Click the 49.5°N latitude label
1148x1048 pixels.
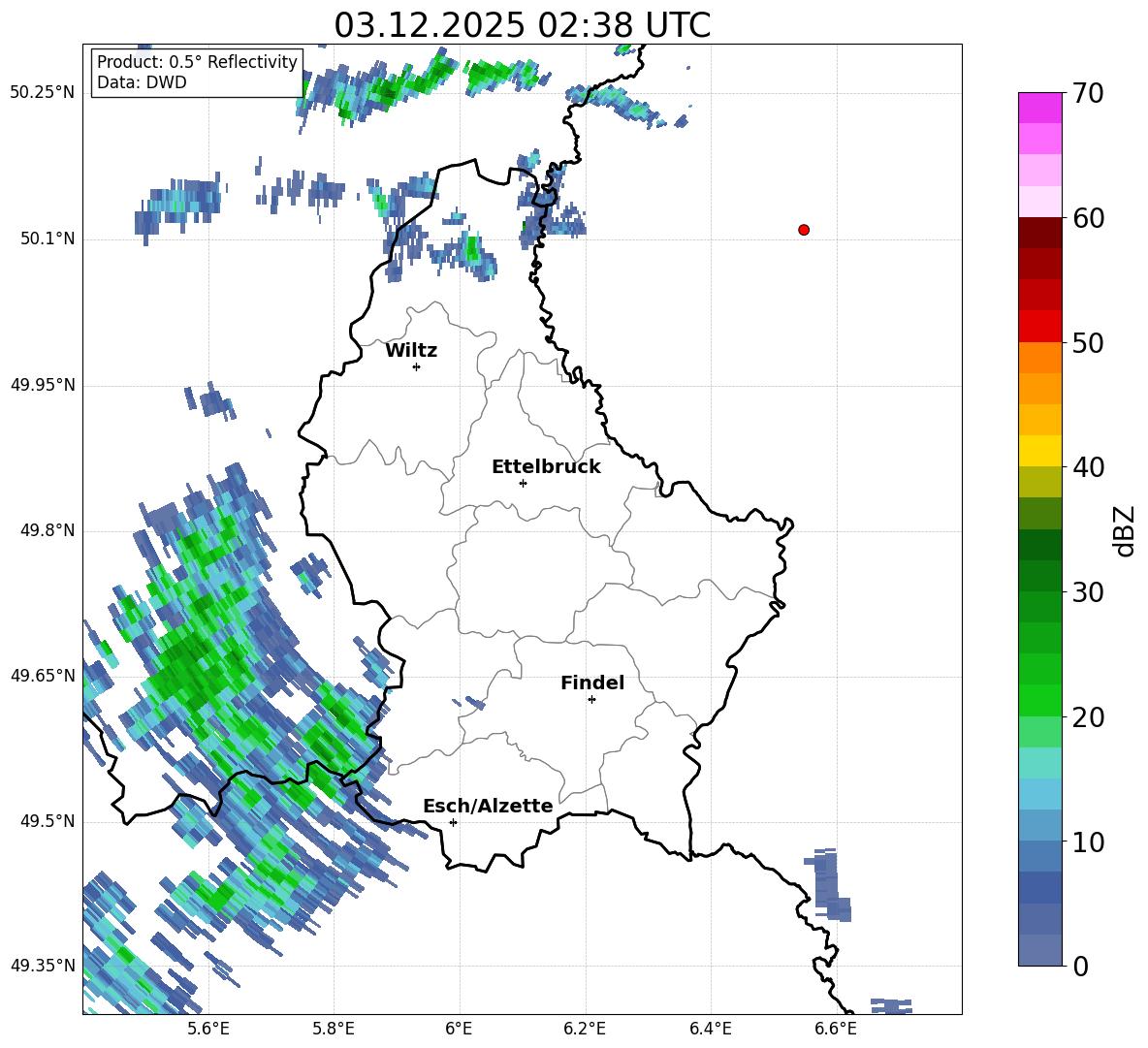(48, 821)
